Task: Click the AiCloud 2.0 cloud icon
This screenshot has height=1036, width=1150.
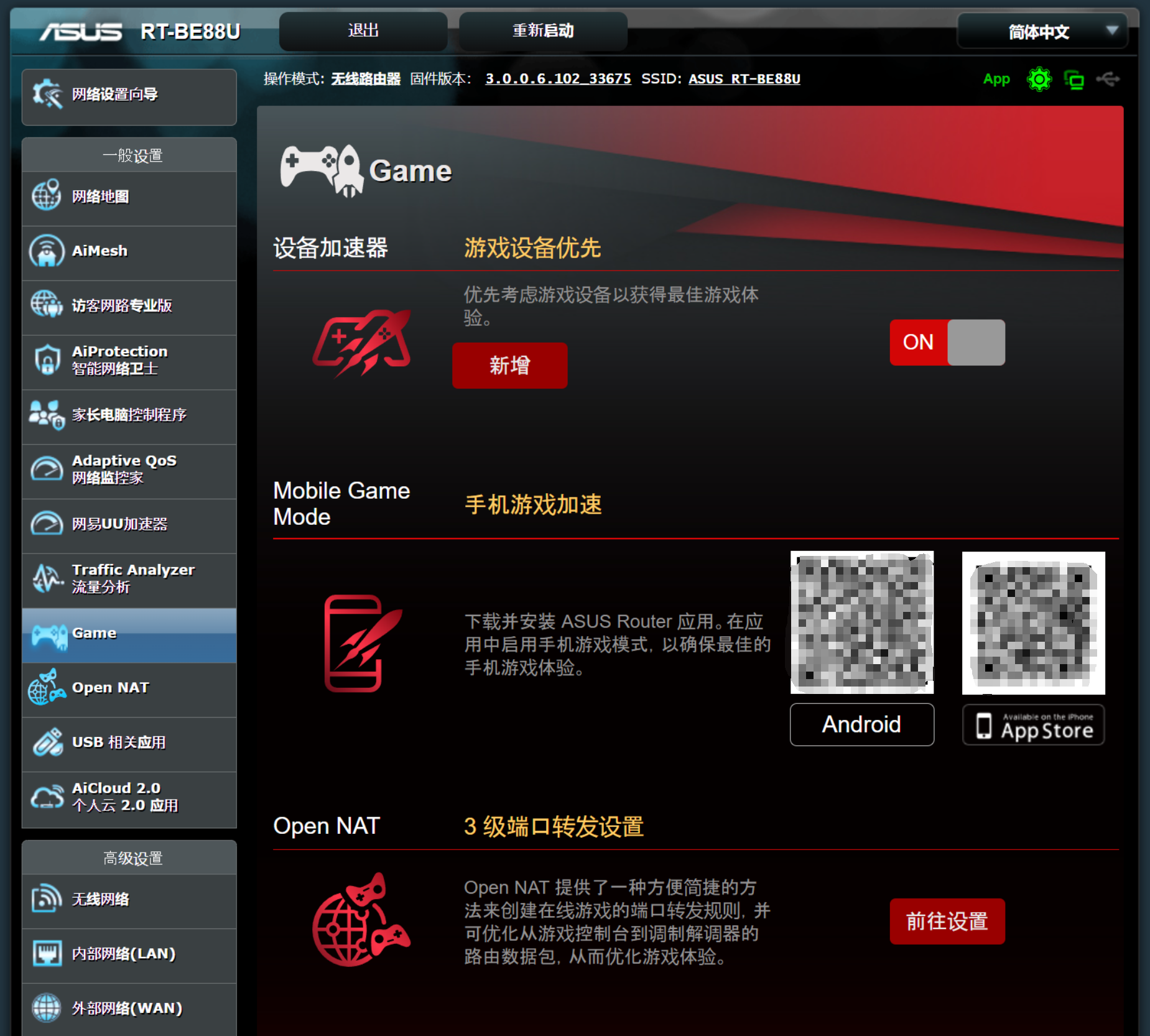Action: tap(47, 797)
